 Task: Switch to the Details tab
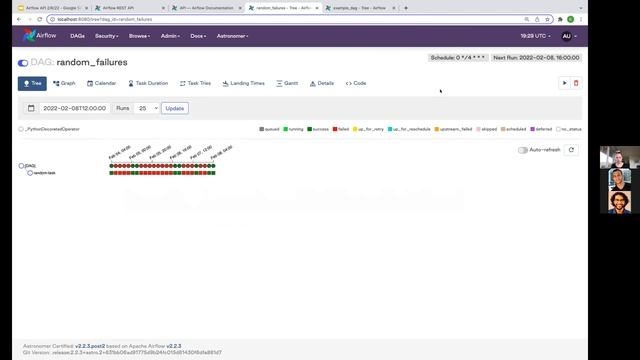pyautogui.click(x=322, y=83)
